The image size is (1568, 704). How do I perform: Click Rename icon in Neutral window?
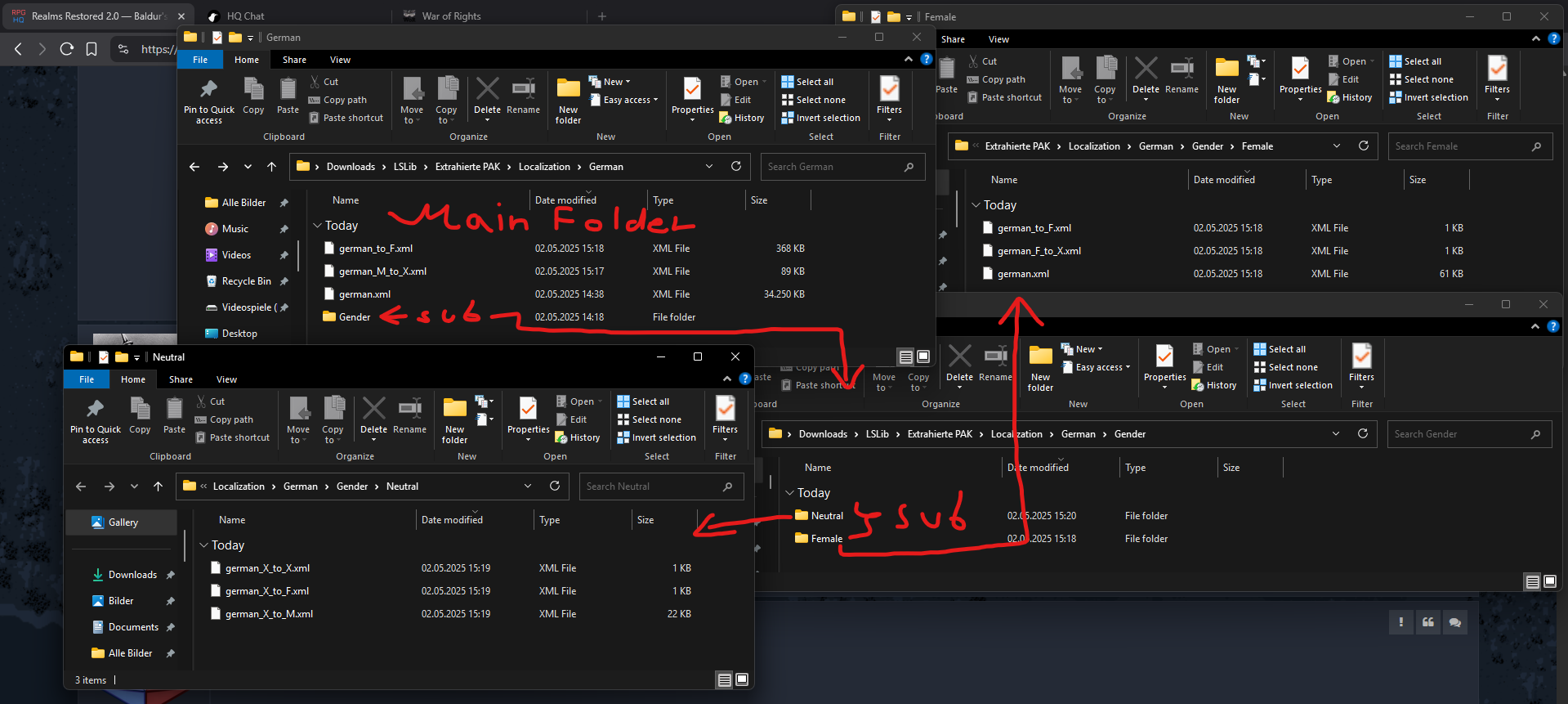click(409, 415)
